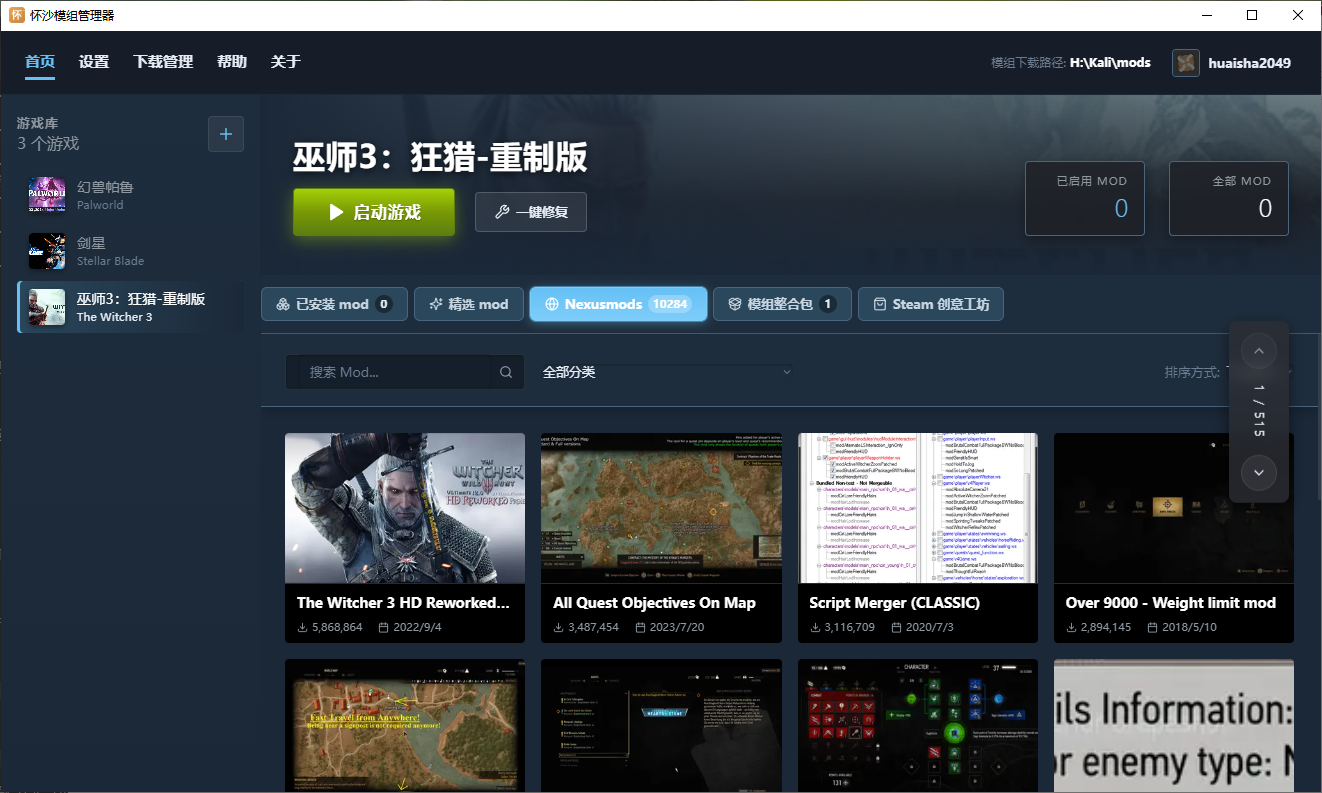Switch to the 精选 mod tab
The height and width of the screenshot is (793, 1322).
pyautogui.click(x=469, y=304)
